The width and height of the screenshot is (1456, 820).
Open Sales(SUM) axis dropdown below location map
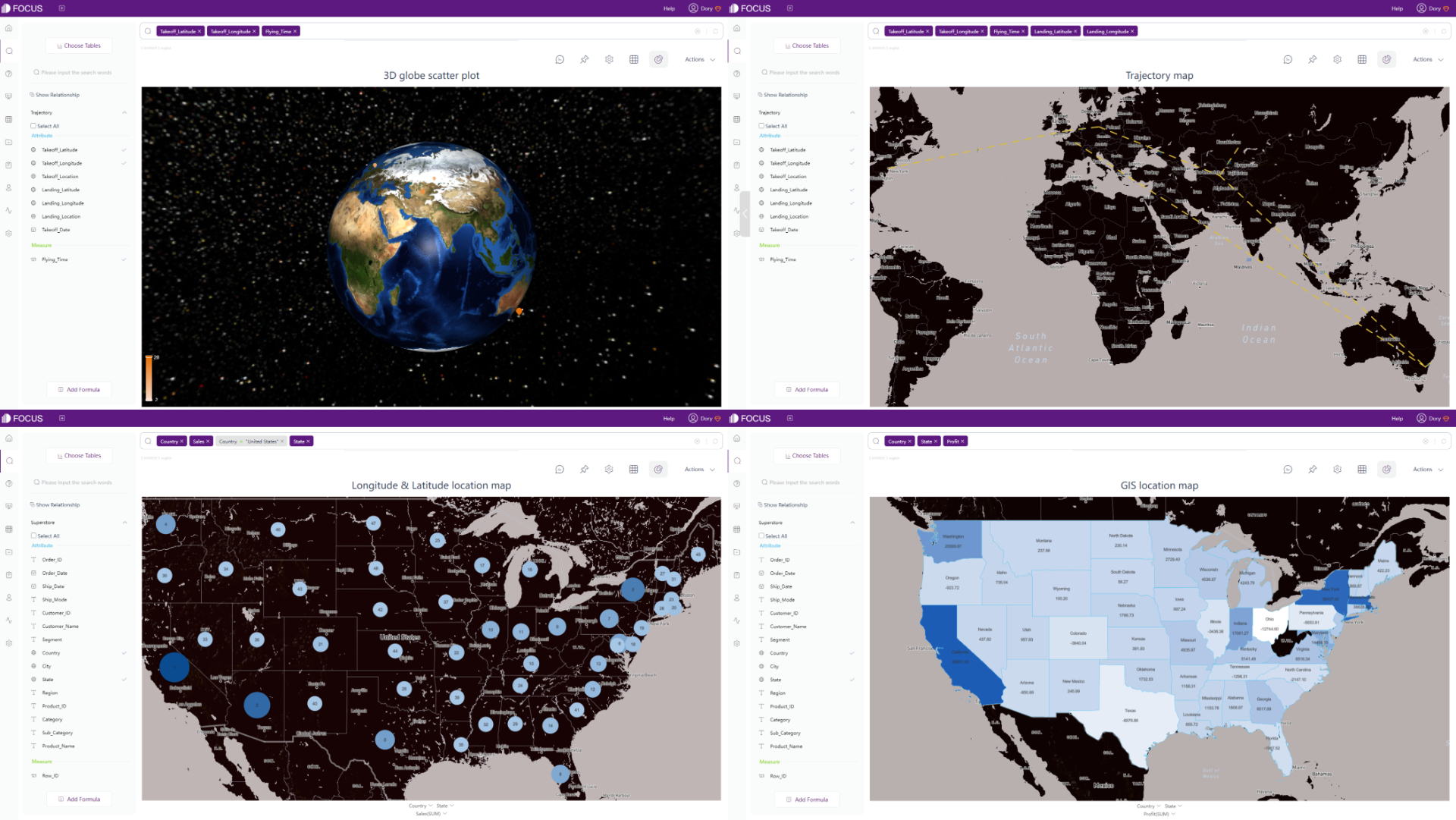pos(431,814)
